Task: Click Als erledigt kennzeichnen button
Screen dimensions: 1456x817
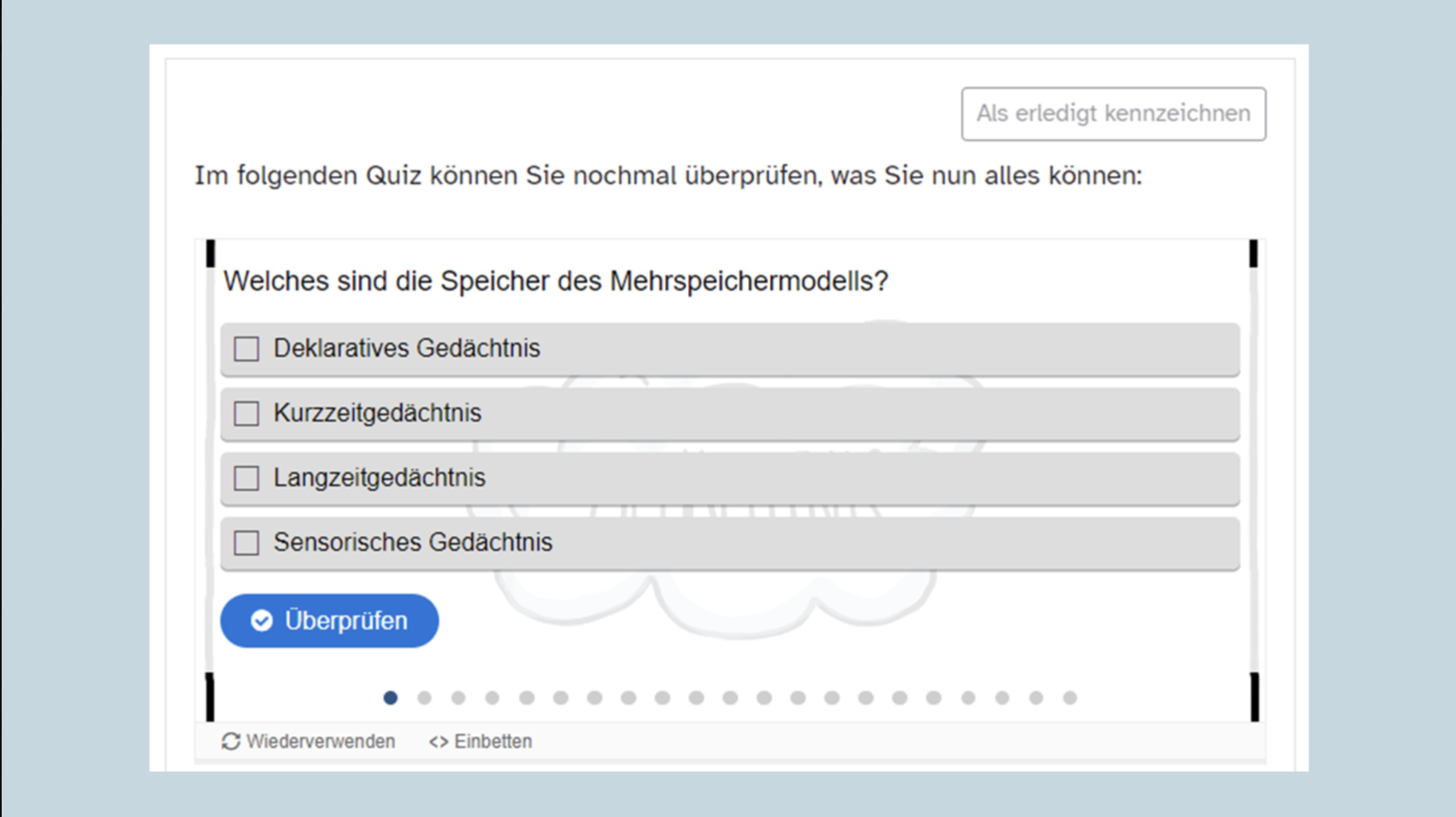Action: coord(1113,114)
